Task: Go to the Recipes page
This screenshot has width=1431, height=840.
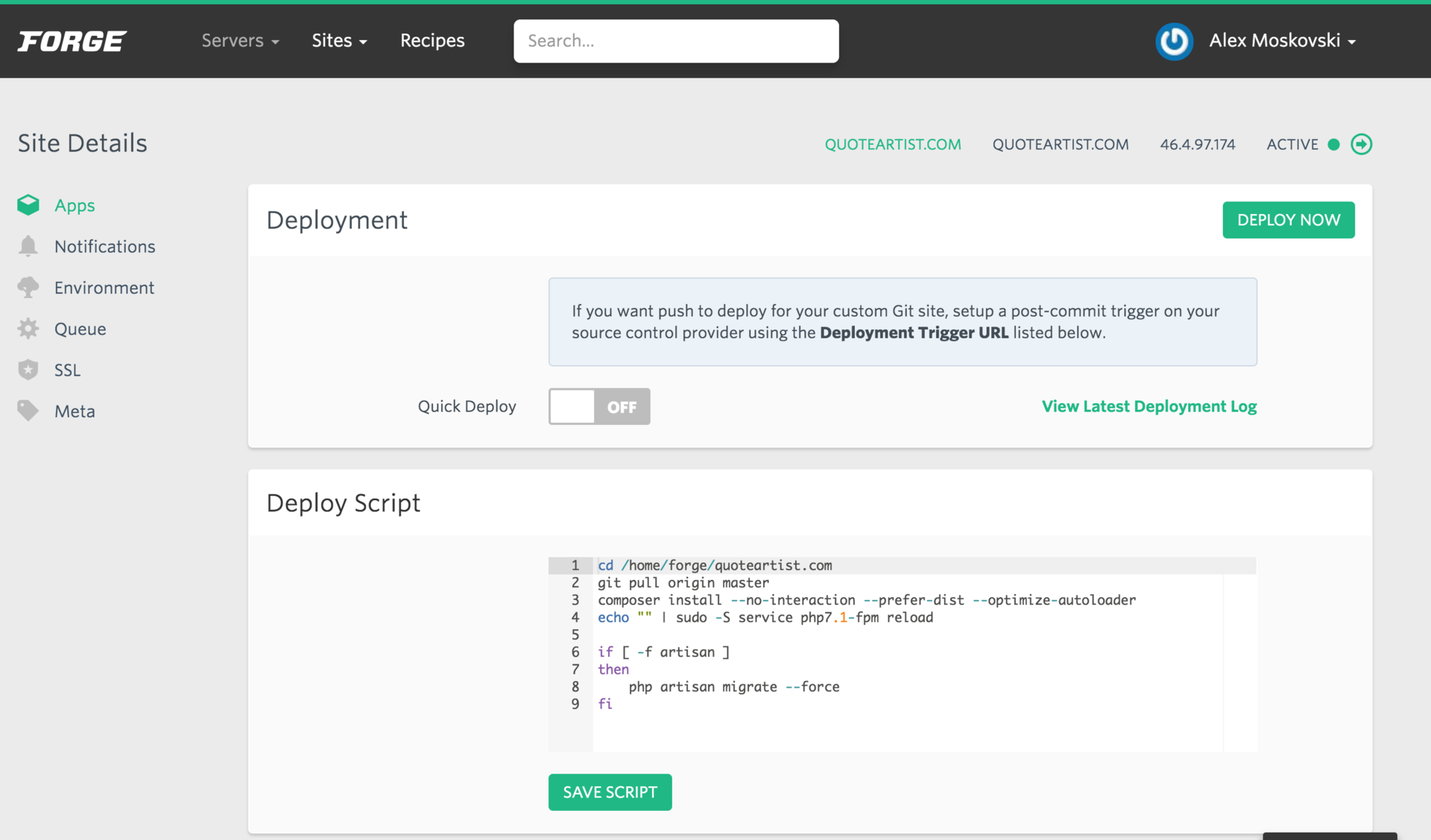Action: pyautogui.click(x=432, y=41)
